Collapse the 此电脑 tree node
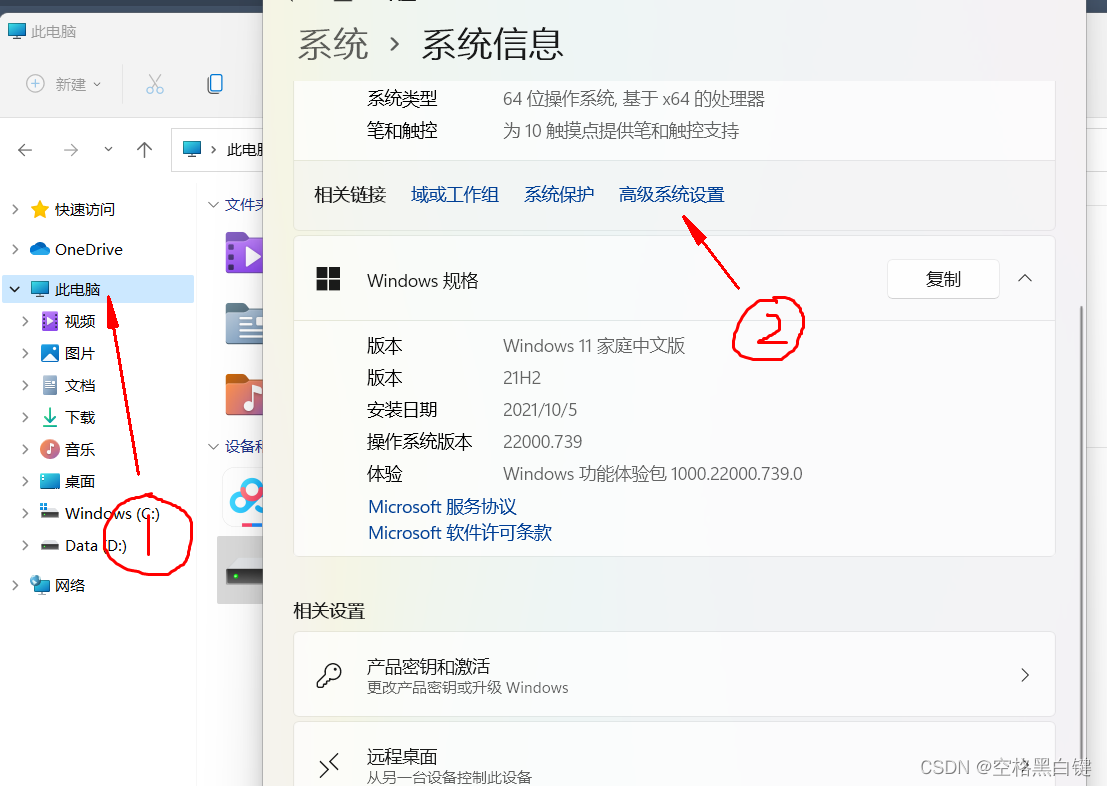 (15, 290)
